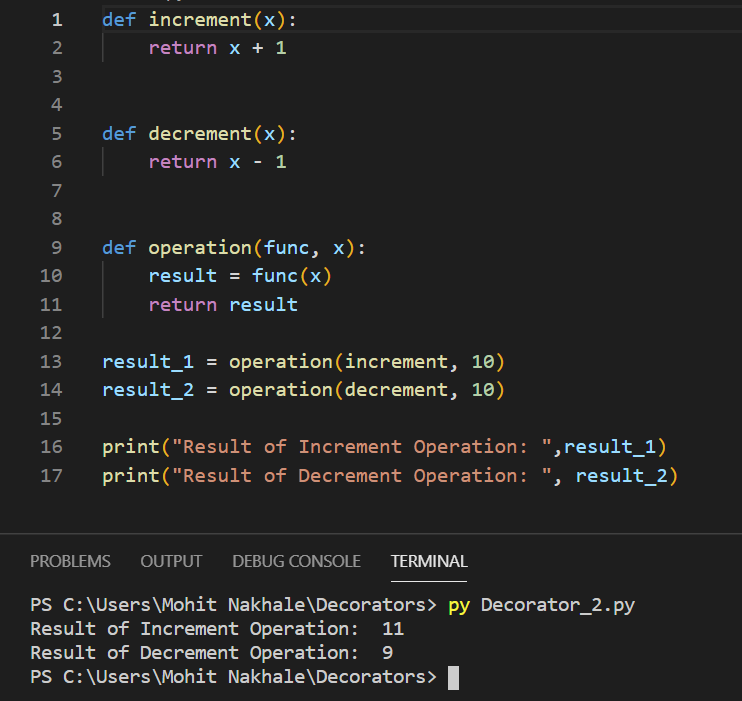Image resolution: width=742 pixels, height=701 pixels.
Task: Open the DEBUG CONSOLE tab
Action: coord(296,561)
